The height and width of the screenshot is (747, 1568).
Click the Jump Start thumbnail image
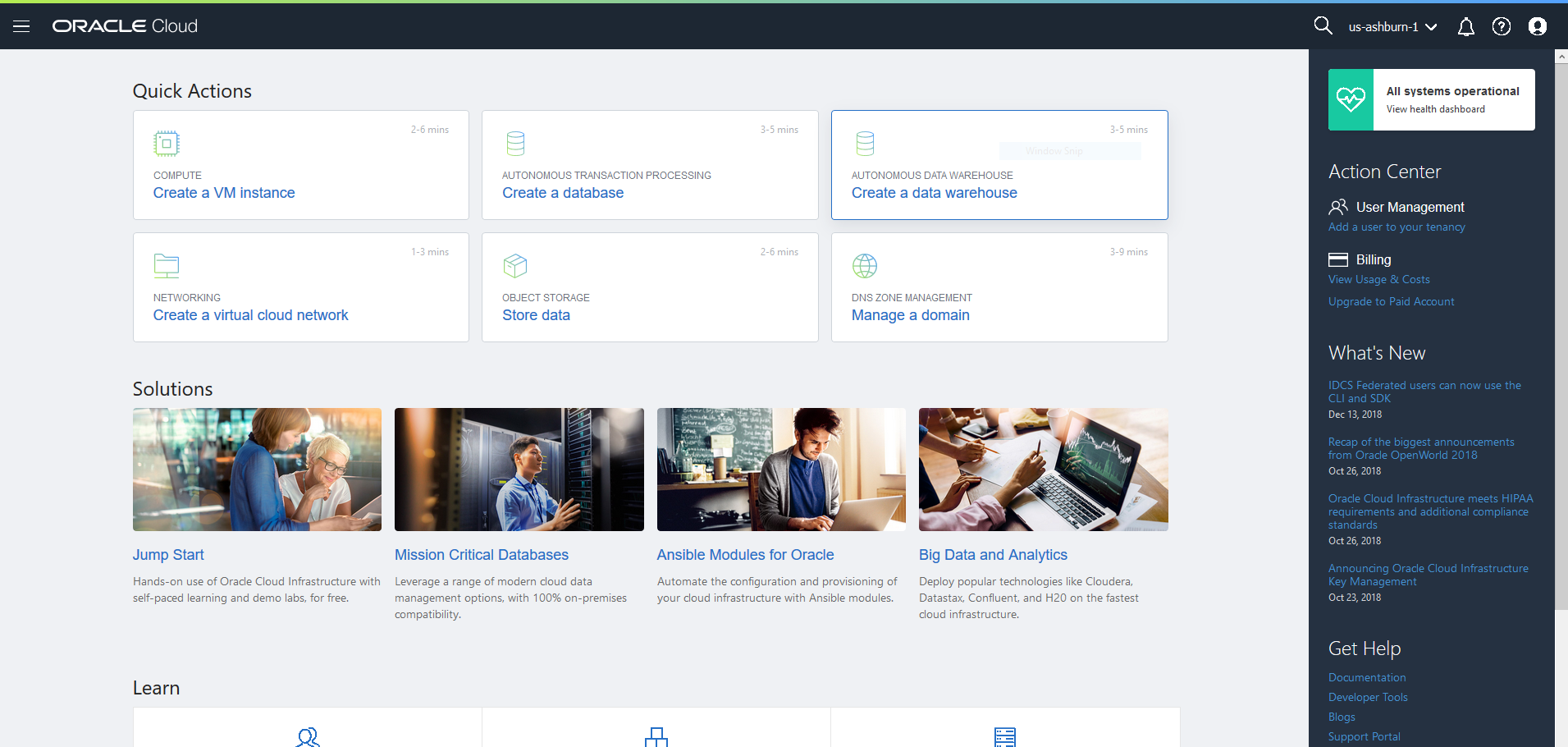[x=257, y=470]
